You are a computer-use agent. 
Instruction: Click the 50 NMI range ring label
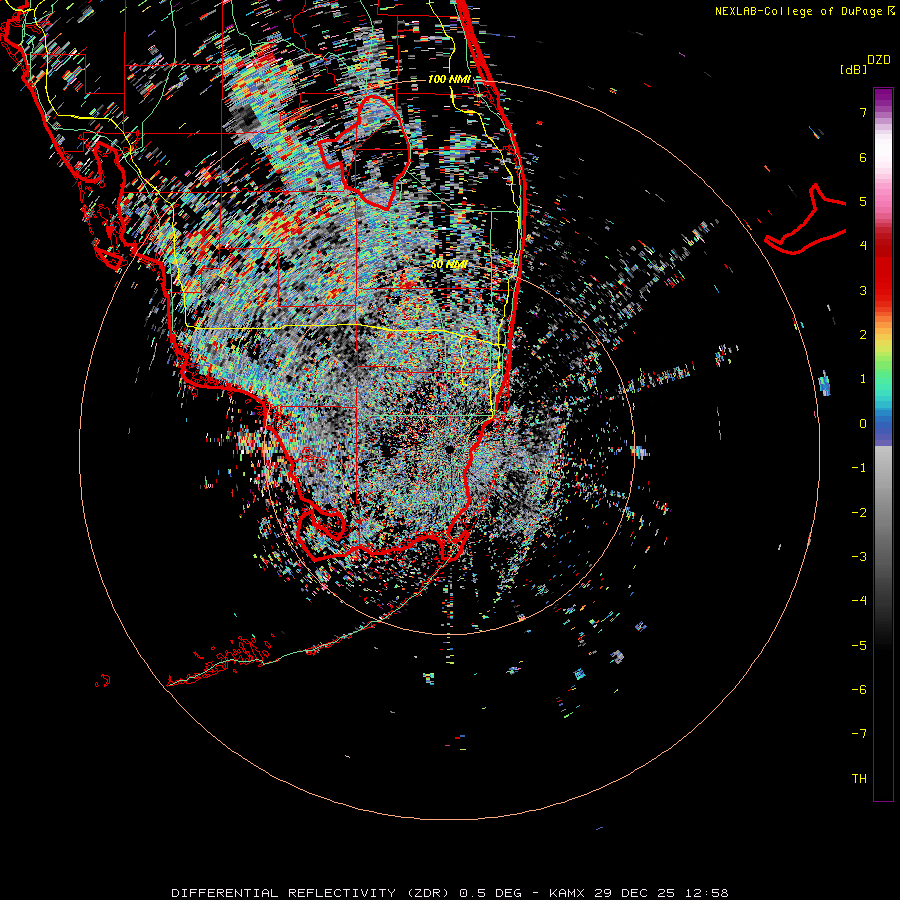(x=449, y=264)
